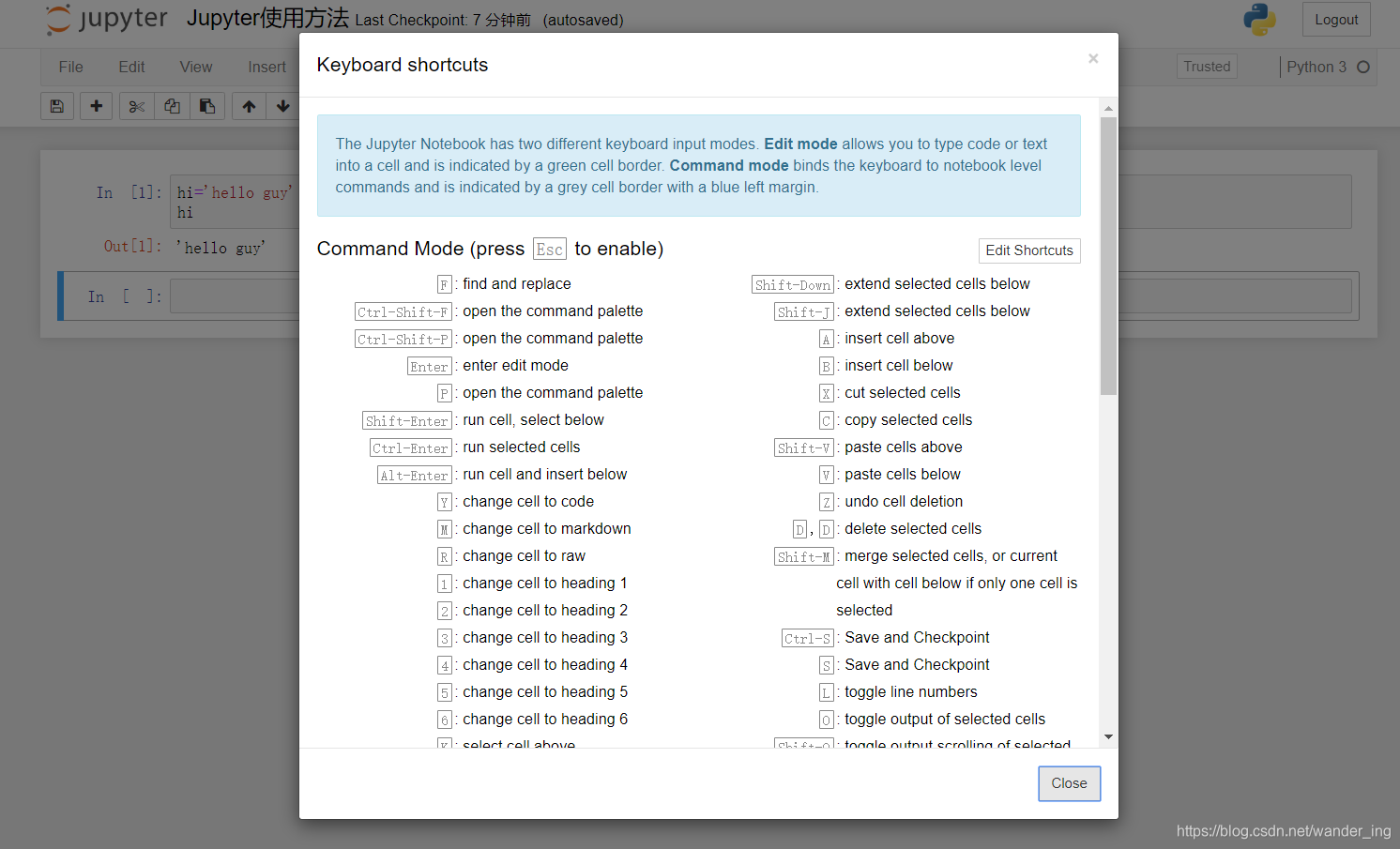The image size is (1400, 849).
Task: Click the notebook title Jupyter使用方法
Action: tap(267, 18)
